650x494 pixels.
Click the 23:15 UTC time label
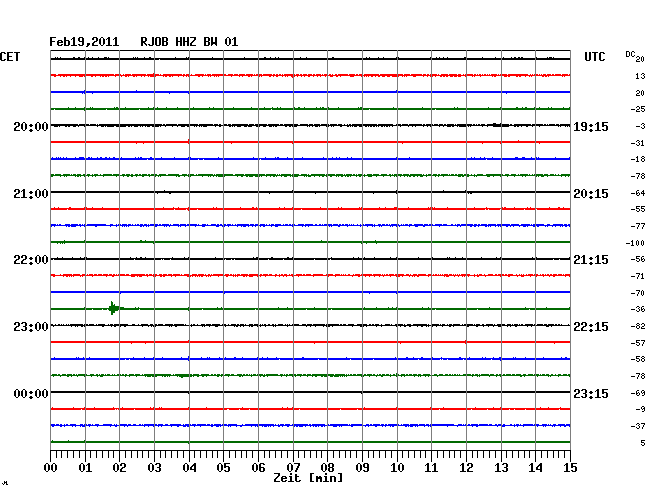(591, 393)
